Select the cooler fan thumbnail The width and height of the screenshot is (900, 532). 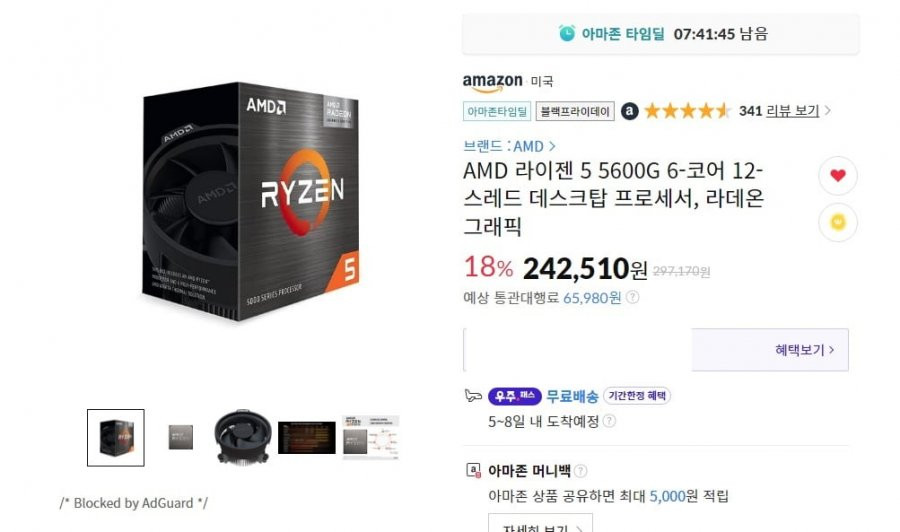242,437
